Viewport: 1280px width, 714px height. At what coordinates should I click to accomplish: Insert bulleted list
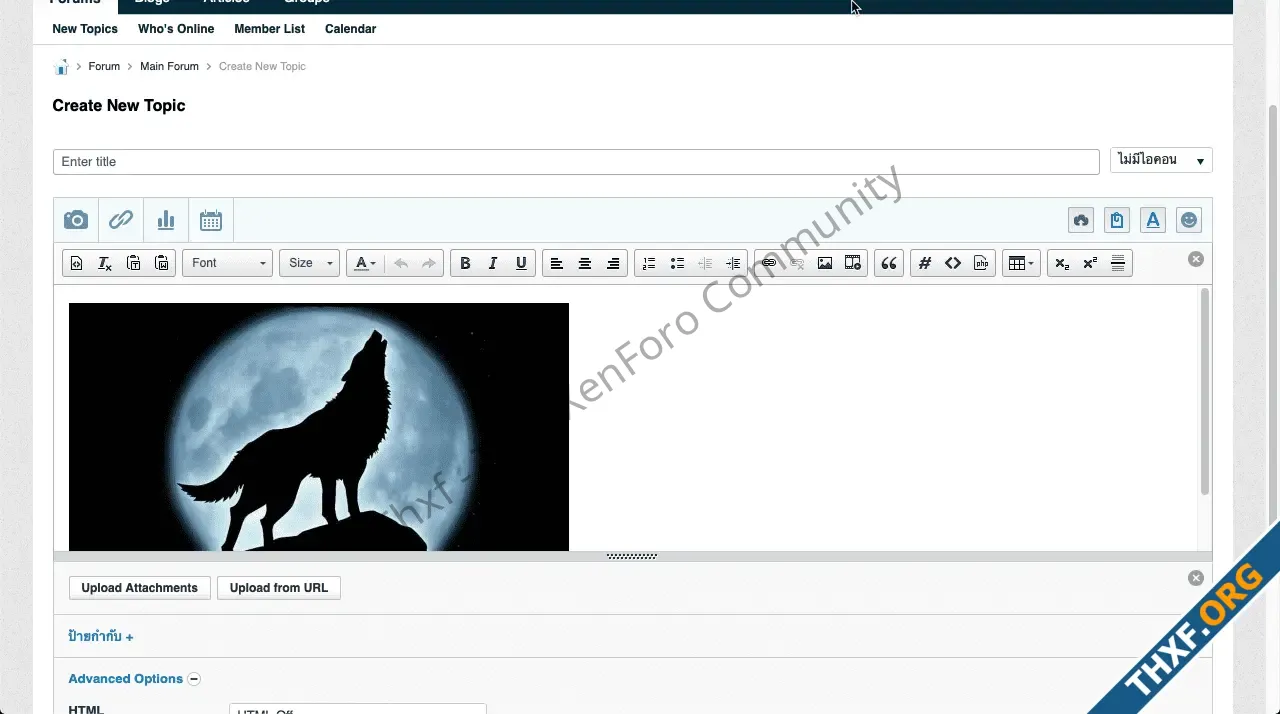pos(677,263)
